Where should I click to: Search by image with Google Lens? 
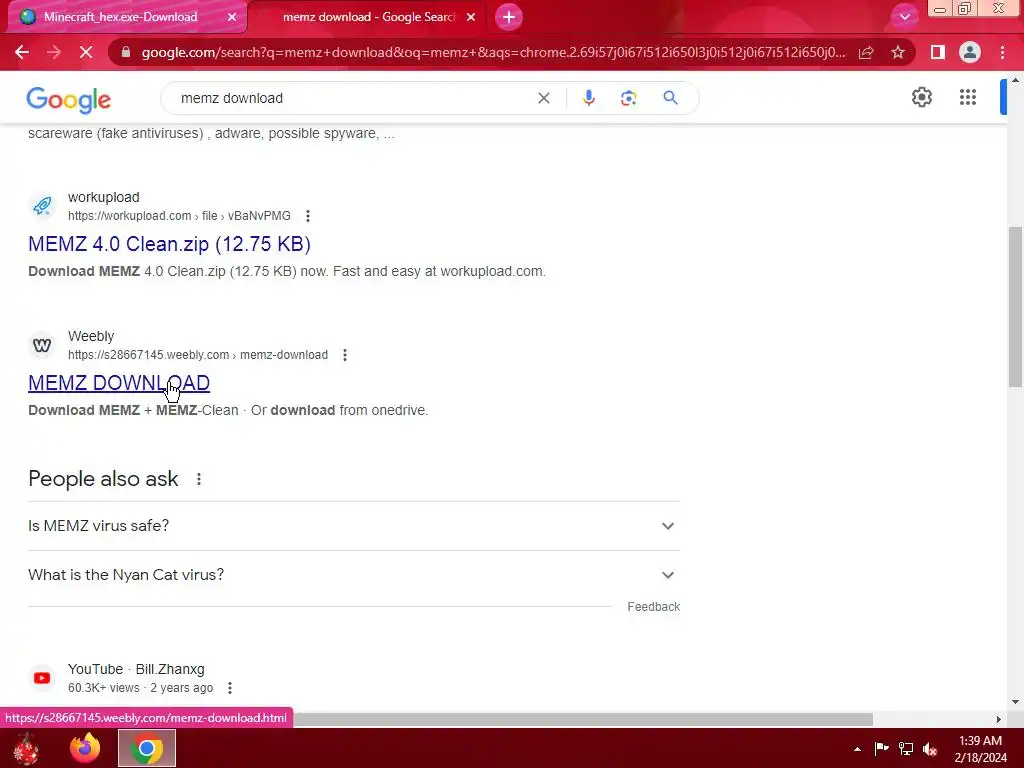click(x=628, y=98)
